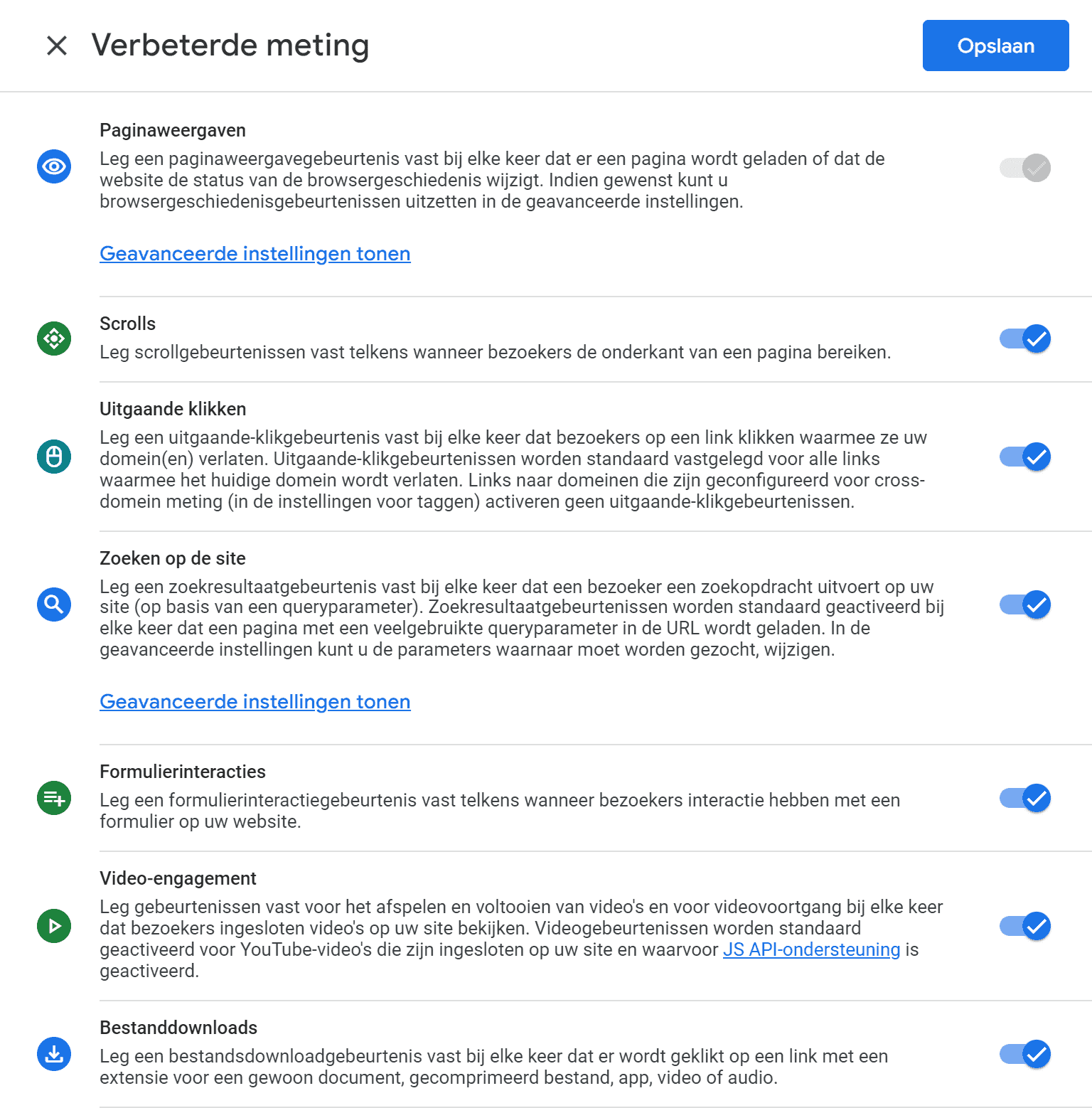This screenshot has width=1092, height=1108.
Task: Click the disabled Paginaweergaven toggle
Action: pos(1024,166)
